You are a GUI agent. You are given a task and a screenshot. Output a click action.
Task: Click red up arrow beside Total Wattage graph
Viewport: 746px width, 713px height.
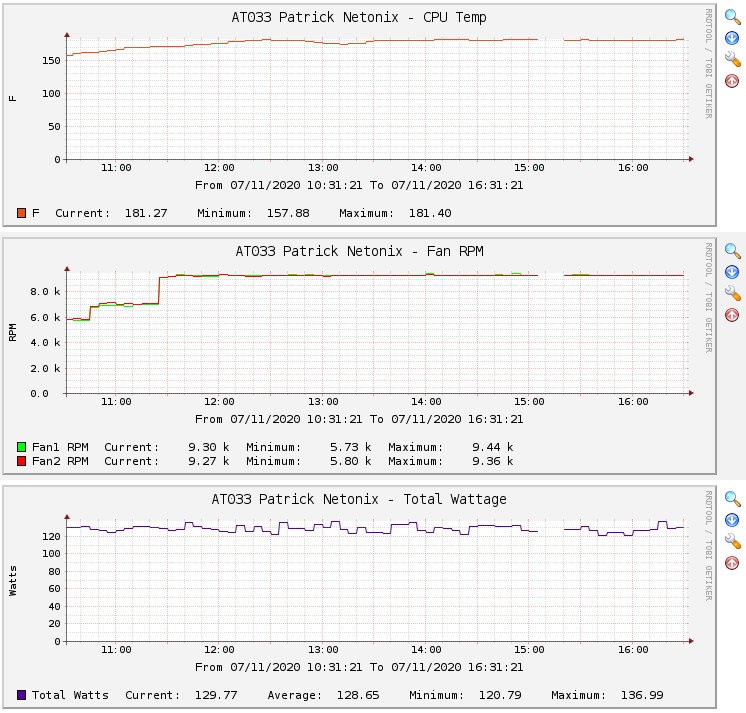[x=732, y=562]
